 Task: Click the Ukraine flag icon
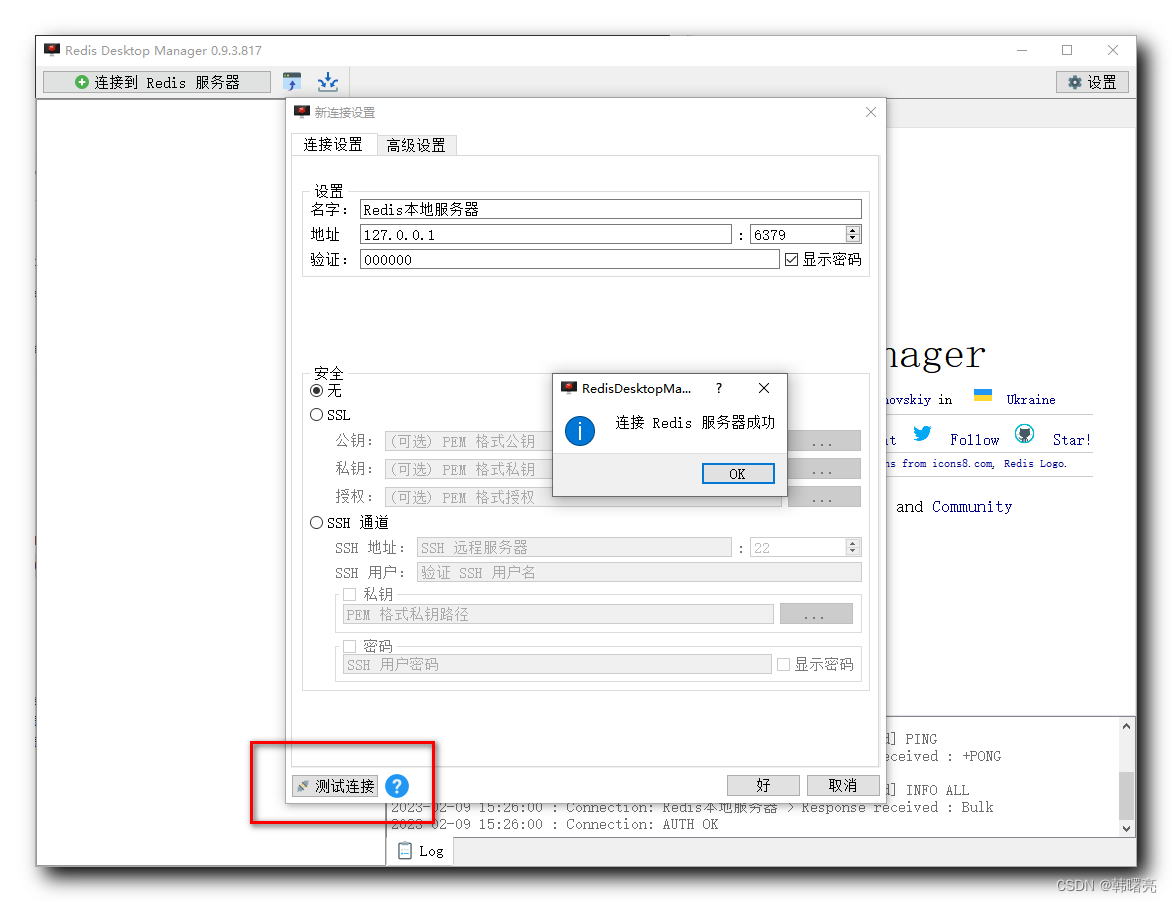983,395
